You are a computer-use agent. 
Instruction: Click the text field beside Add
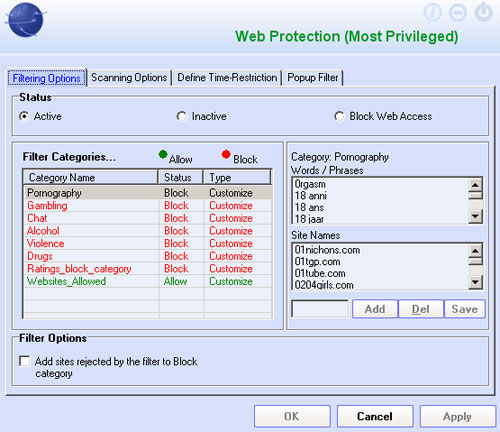[320, 309]
